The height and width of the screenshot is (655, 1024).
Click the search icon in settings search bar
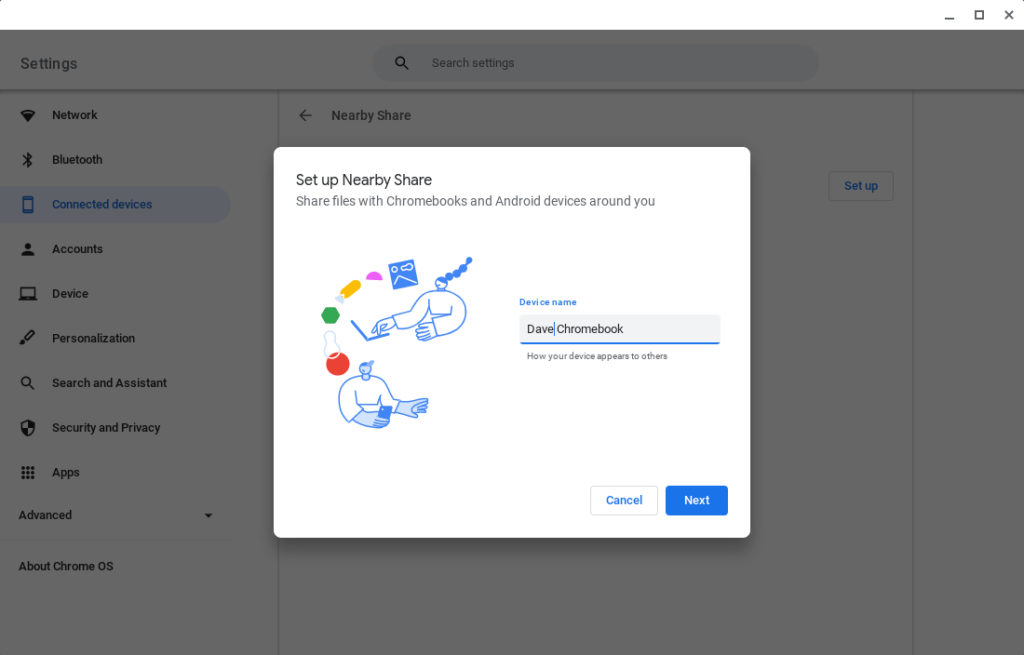(x=402, y=63)
